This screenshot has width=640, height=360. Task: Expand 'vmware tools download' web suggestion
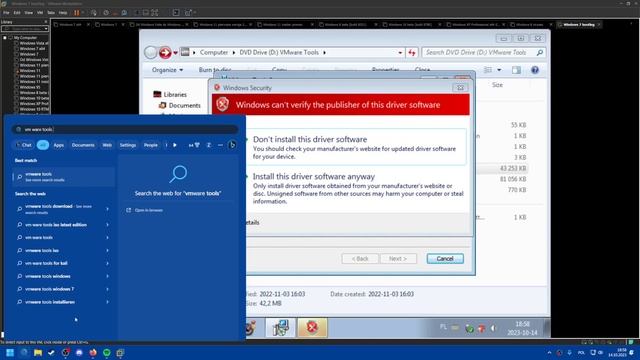[107, 209]
